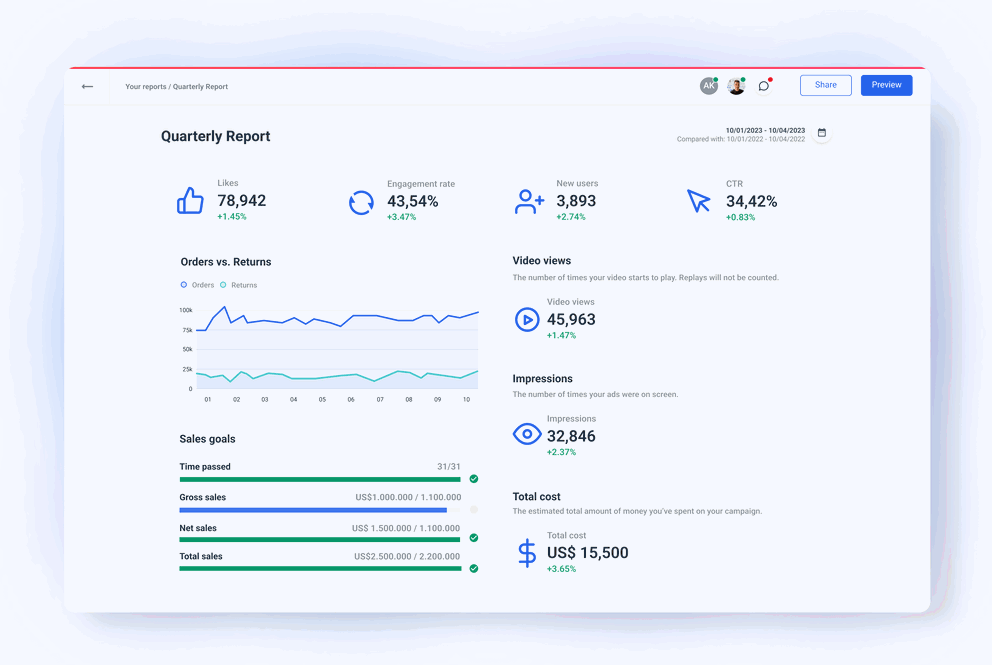Click the Share button
The image size is (992, 665).
[x=825, y=85]
